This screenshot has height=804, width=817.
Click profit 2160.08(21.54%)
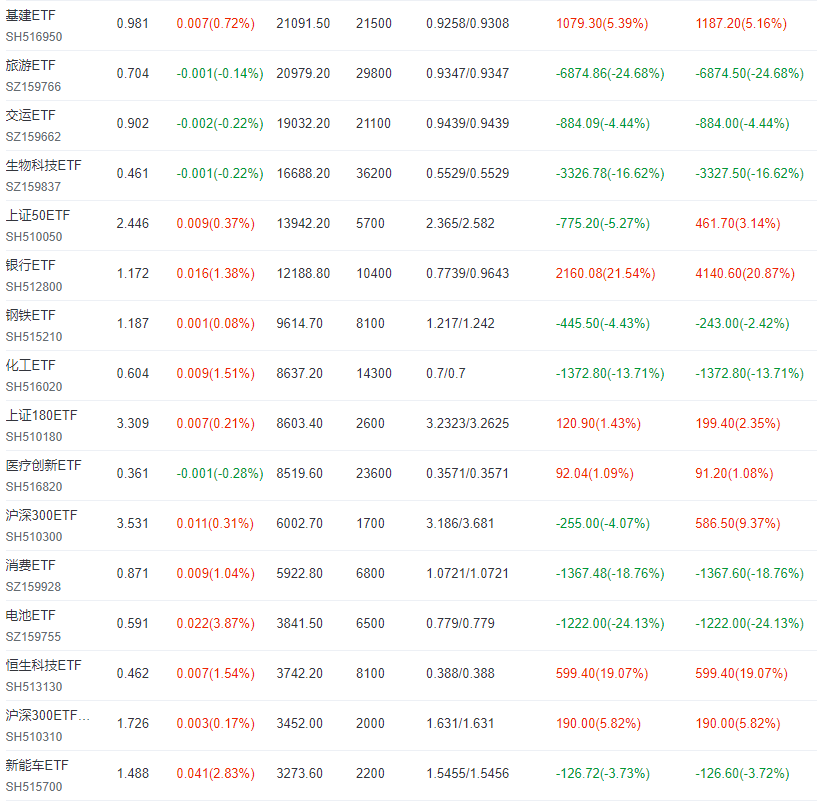tap(605, 274)
